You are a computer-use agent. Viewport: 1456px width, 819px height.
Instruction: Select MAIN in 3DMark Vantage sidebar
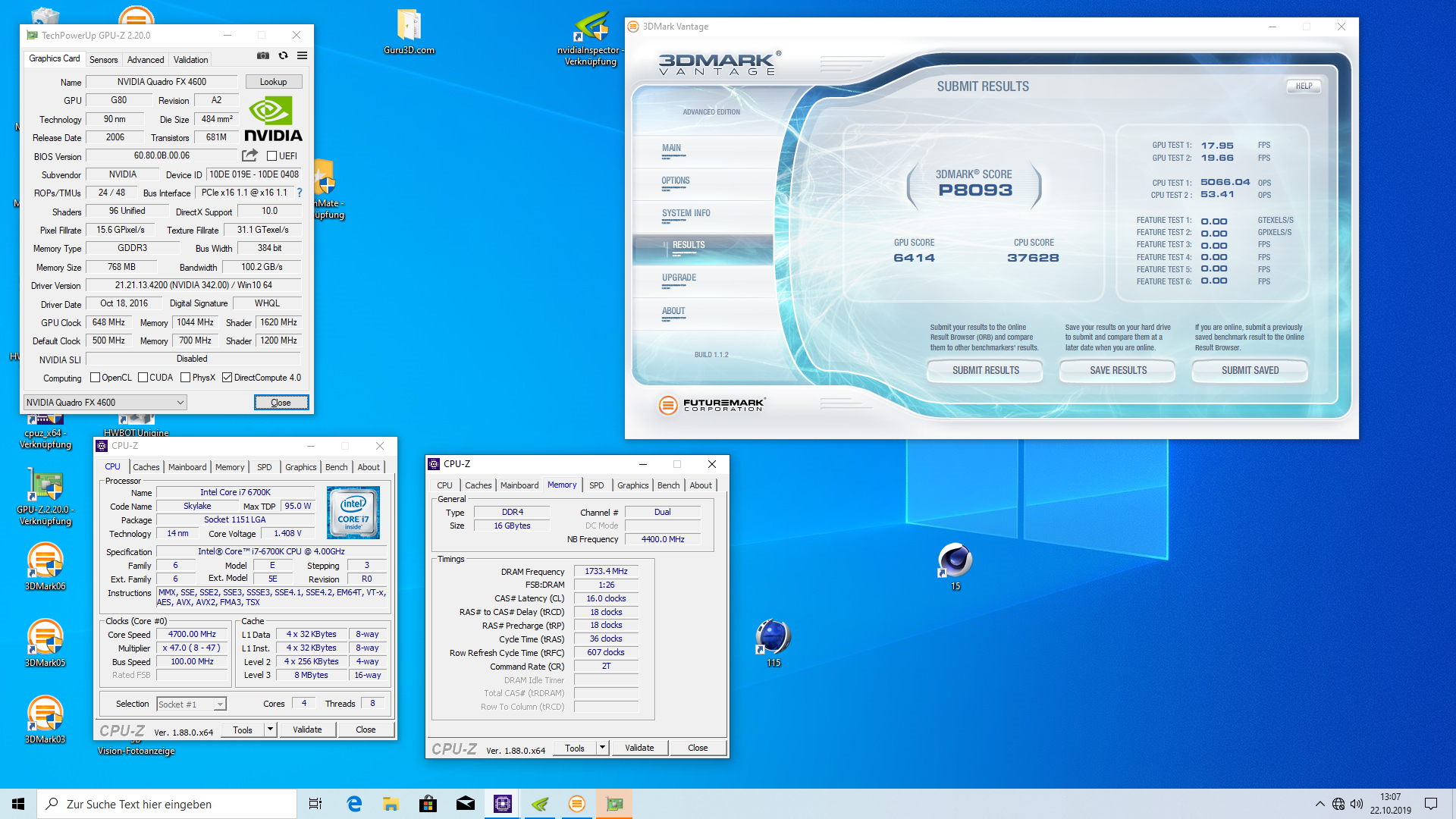coord(671,149)
